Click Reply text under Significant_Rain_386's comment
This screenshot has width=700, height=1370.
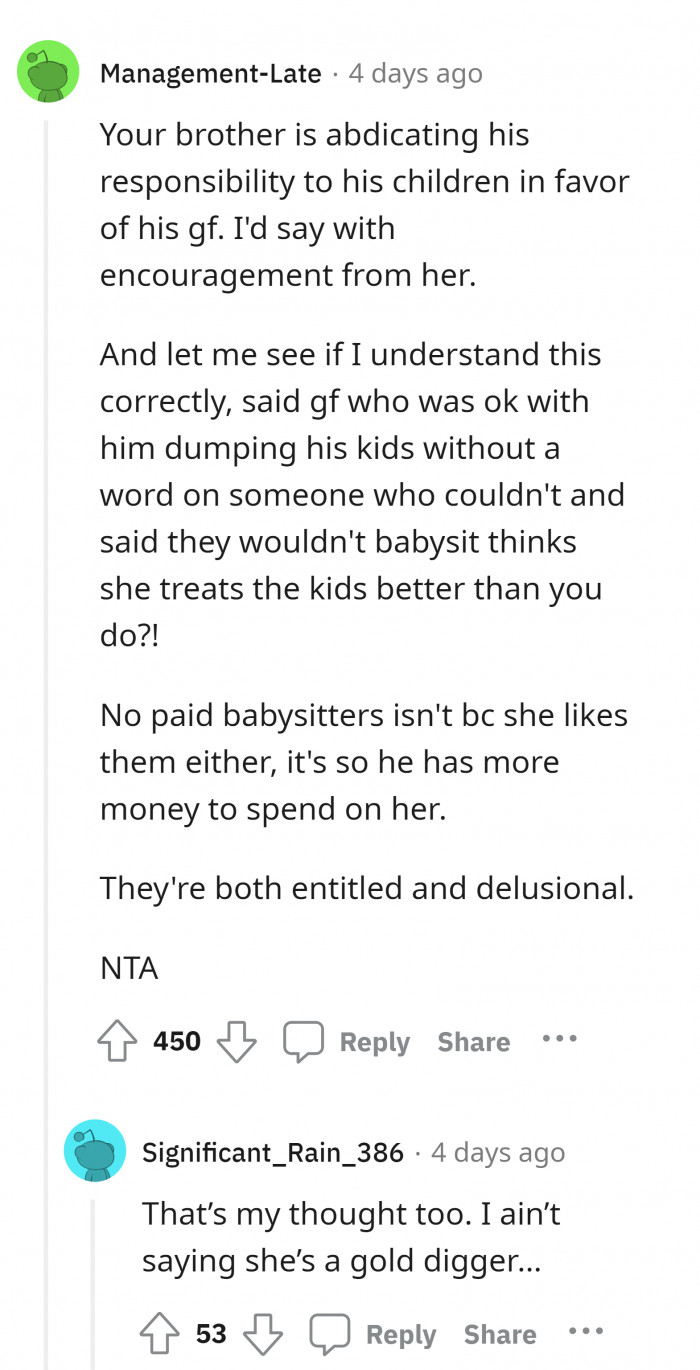pos(401,1334)
